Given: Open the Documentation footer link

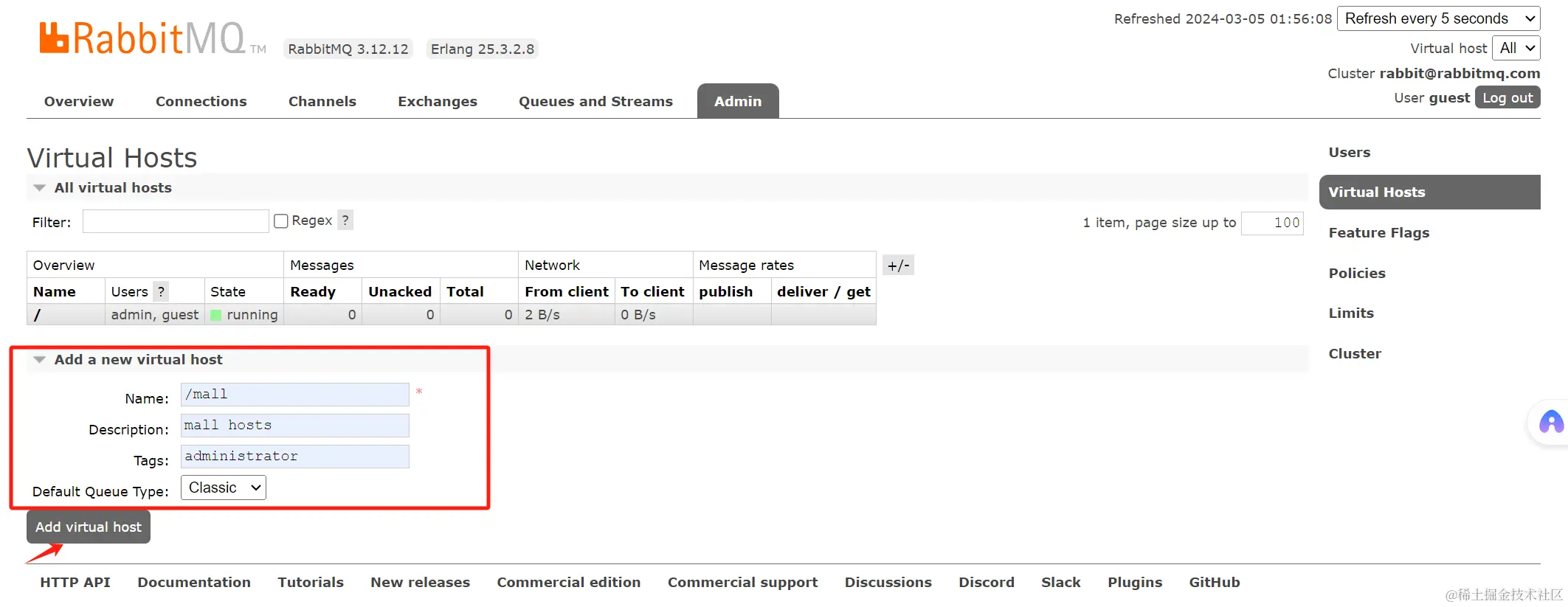Looking at the screenshot, I should pos(194,582).
